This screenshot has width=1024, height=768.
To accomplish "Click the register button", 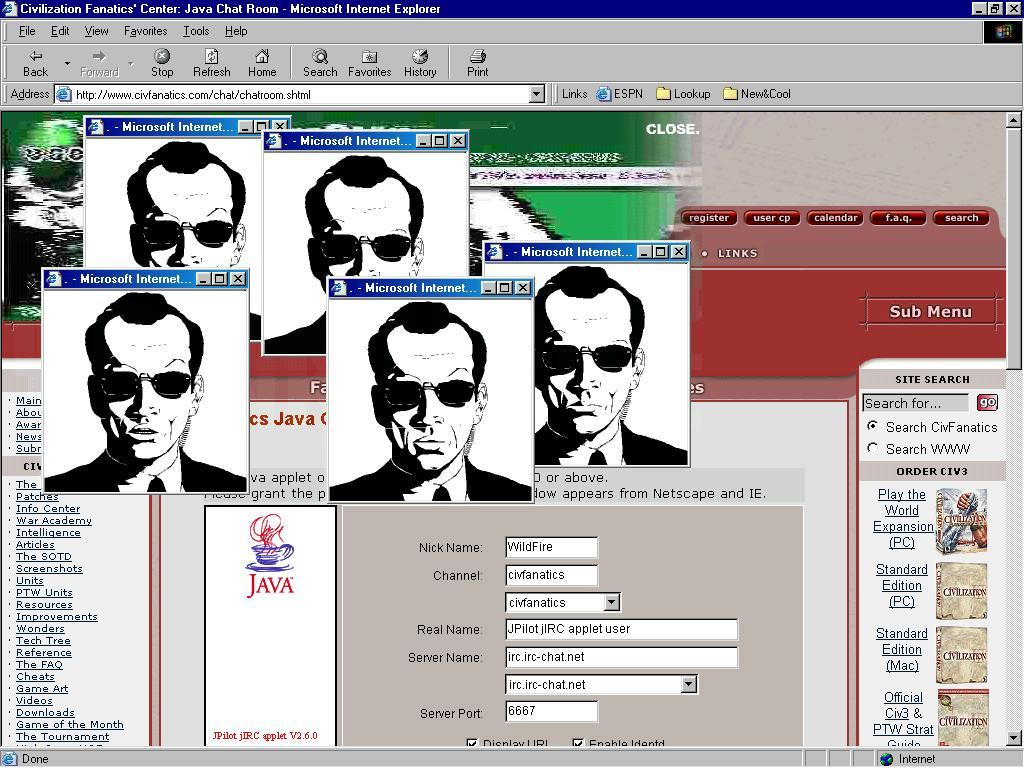I will point(709,218).
